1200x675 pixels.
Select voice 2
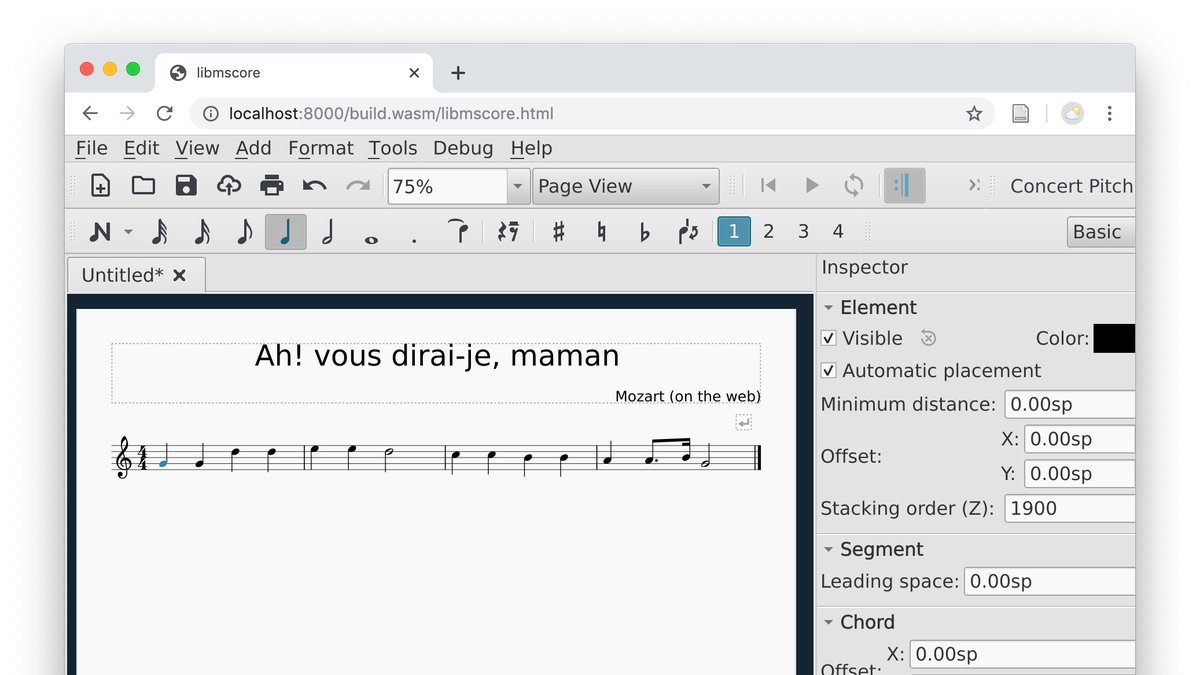pyautogui.click(x=768, y=232)
